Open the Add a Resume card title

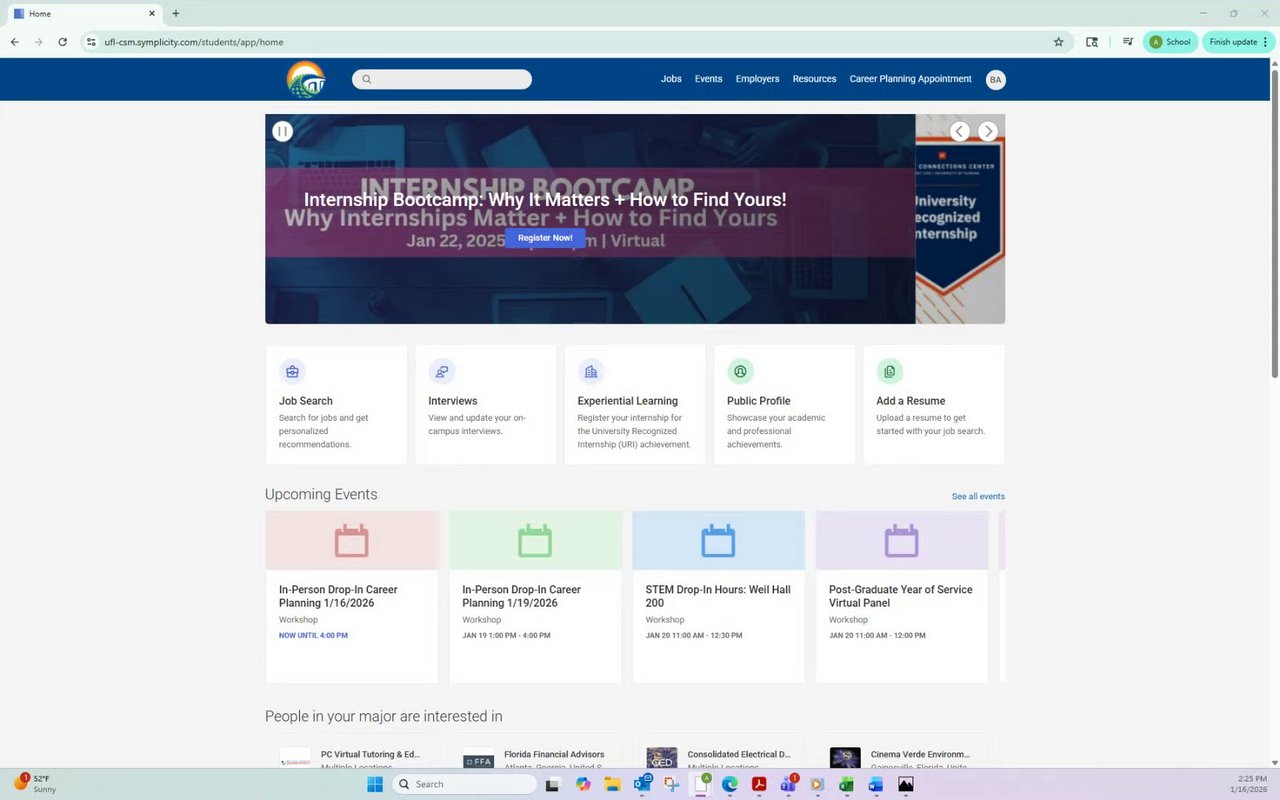911,401
